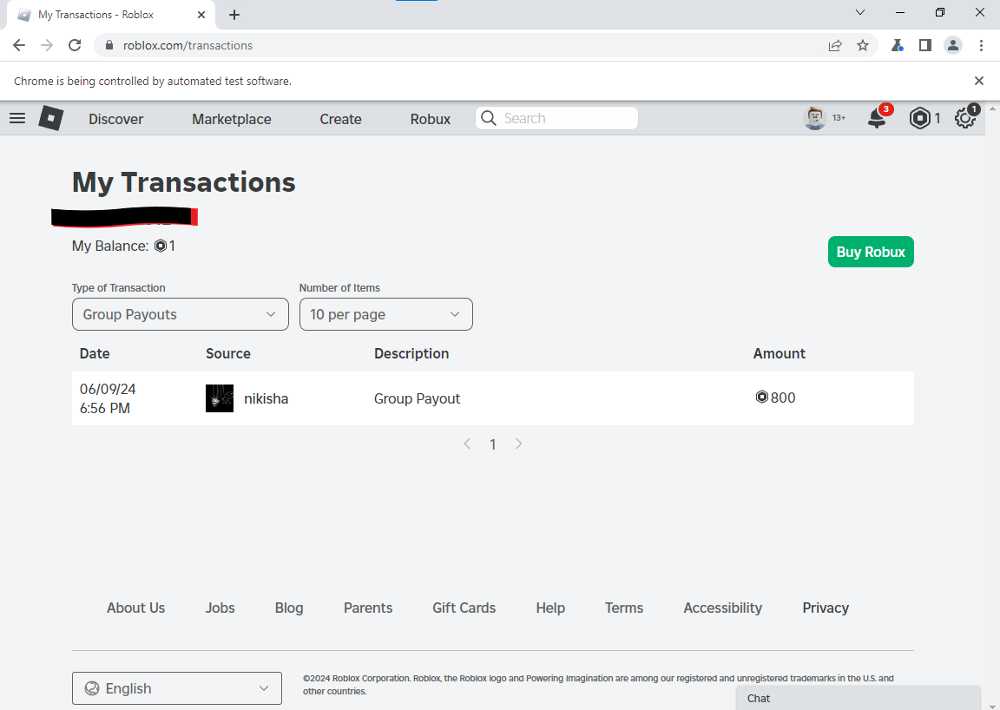Open the English language selector
This screenshot has height=710, width=1000.
[177, 688]
